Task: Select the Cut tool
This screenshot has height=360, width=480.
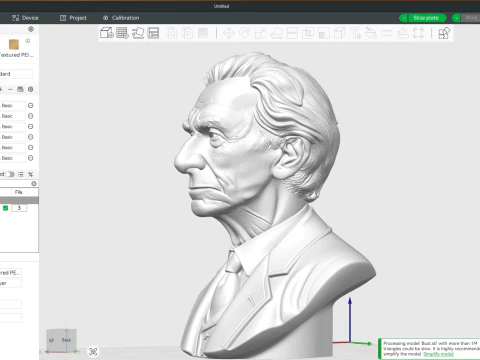Action: click(x=292, y=33)
